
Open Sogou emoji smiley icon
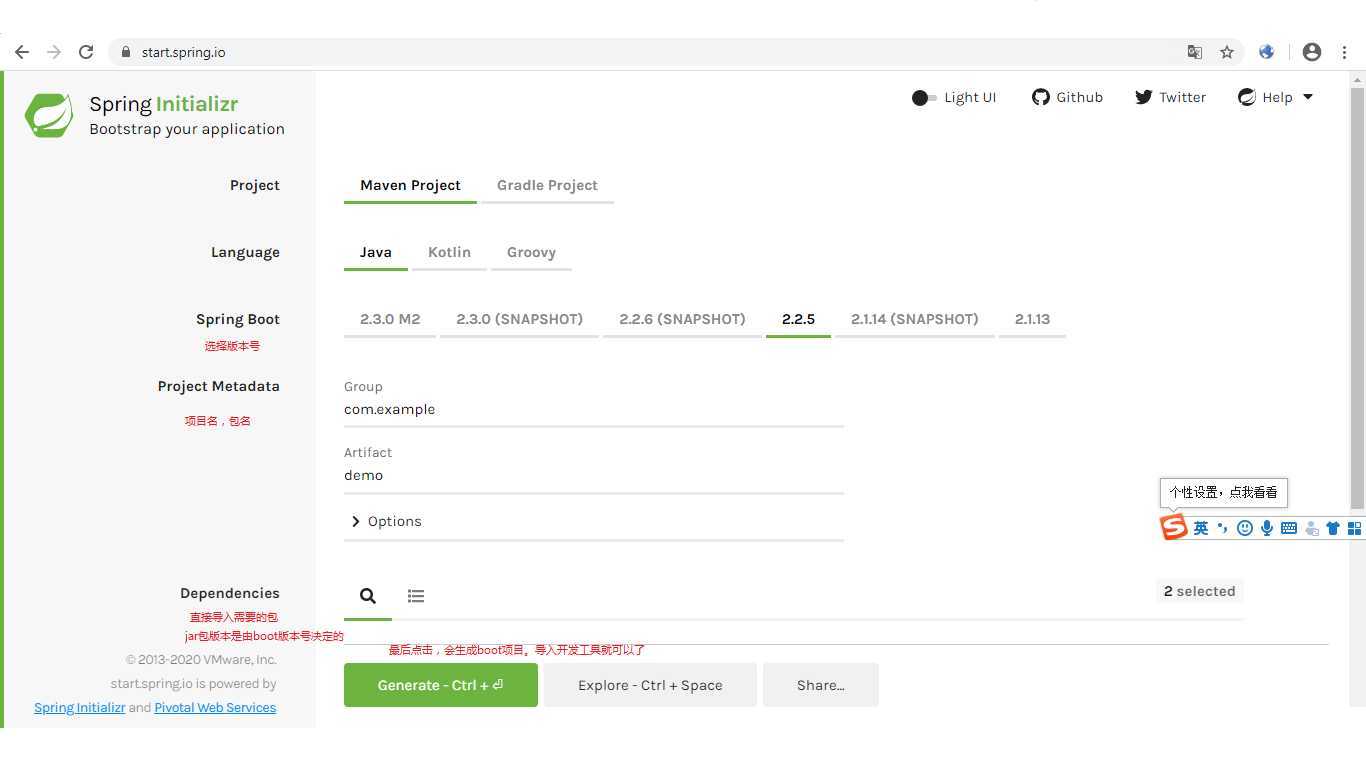pyautogui.click(x=1245, y=528)
